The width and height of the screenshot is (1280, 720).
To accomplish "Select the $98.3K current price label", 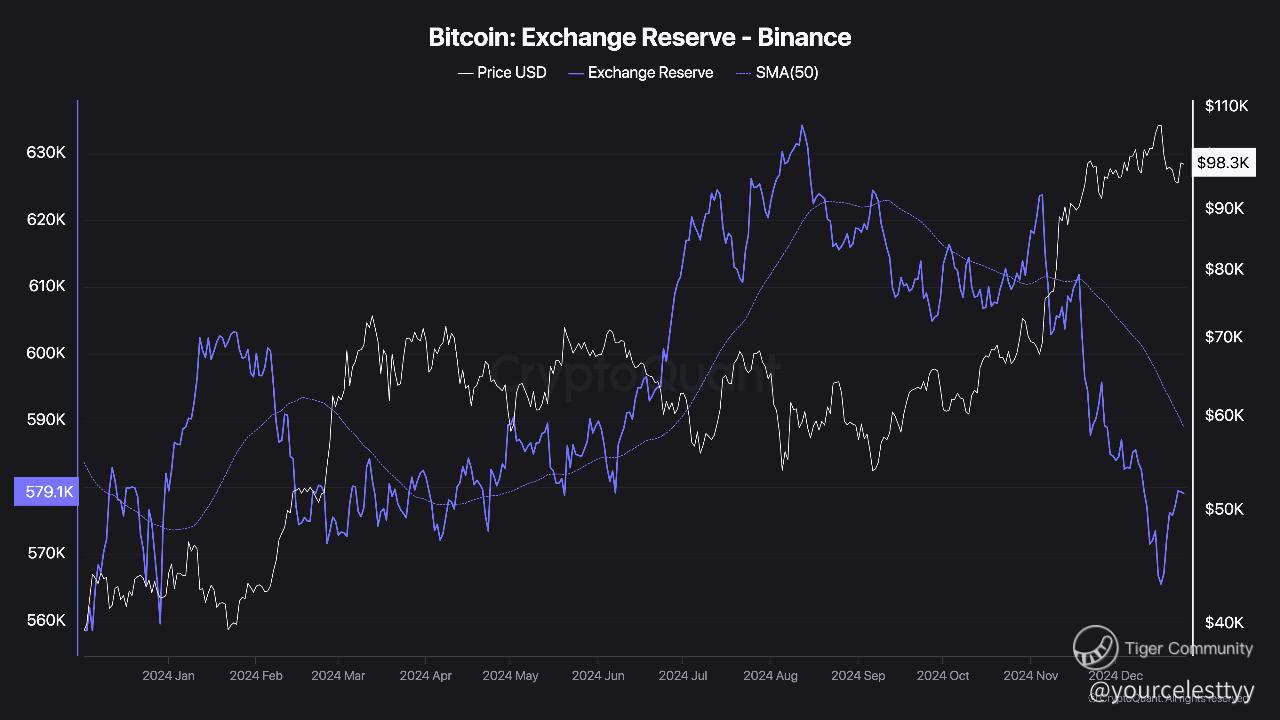I will 1222,163.
